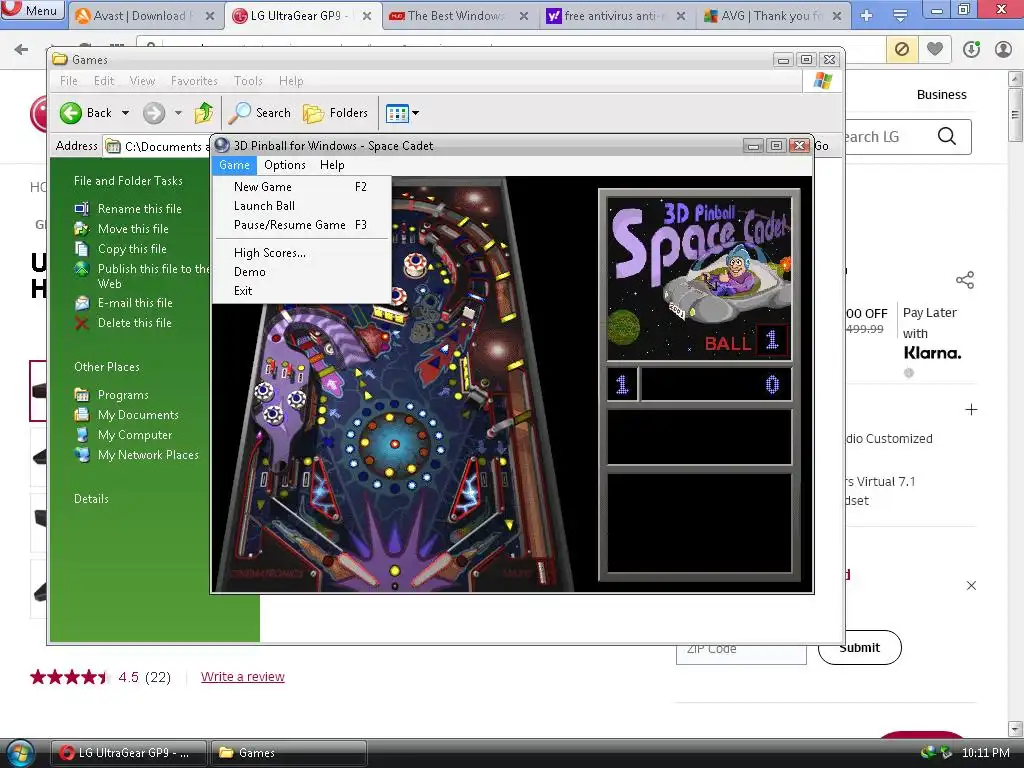Click Go button beside the address bar

point(822,146)
